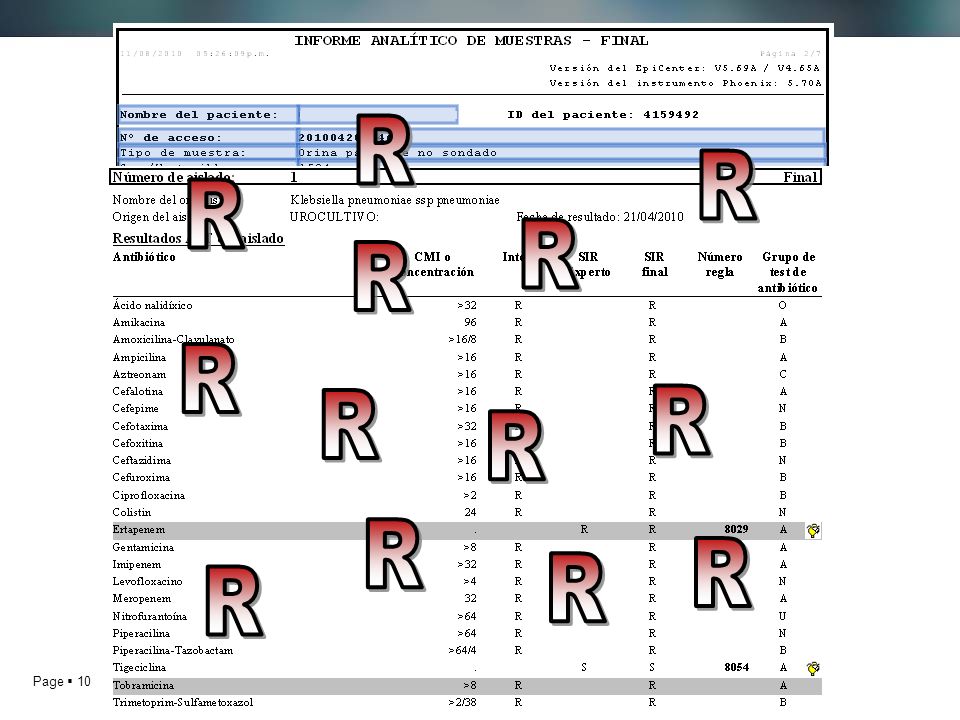Click the 'Cefoxitina' antibiotic name

point(138,443)
